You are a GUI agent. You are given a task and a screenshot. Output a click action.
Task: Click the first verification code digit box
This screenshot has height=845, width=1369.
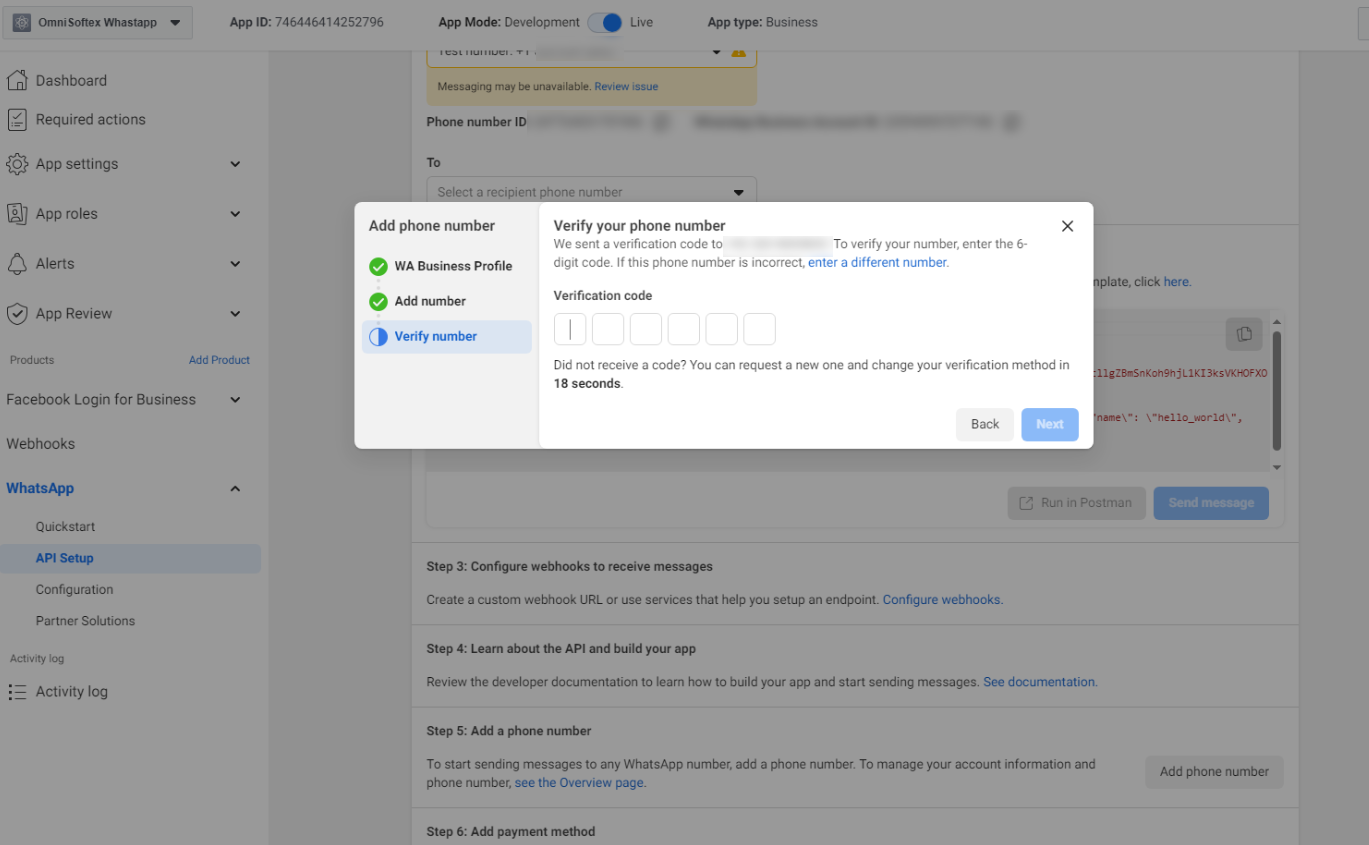point(570,329)
